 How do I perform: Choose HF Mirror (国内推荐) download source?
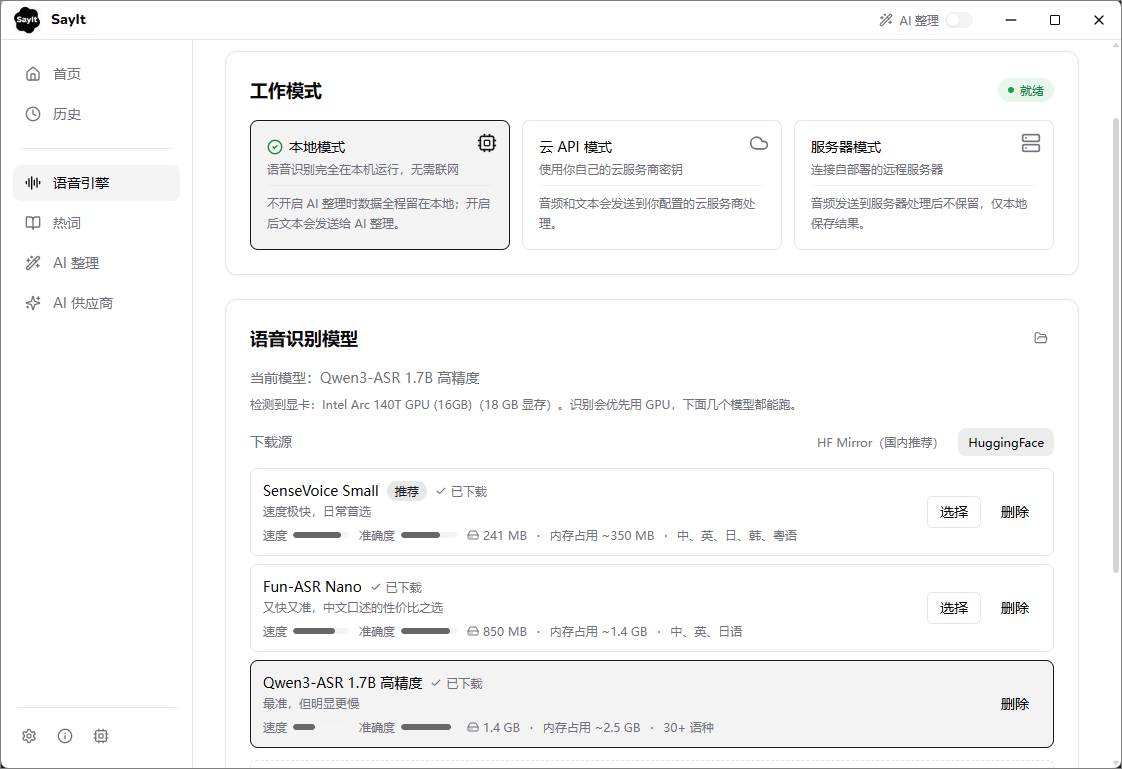[x=877, y=443]
